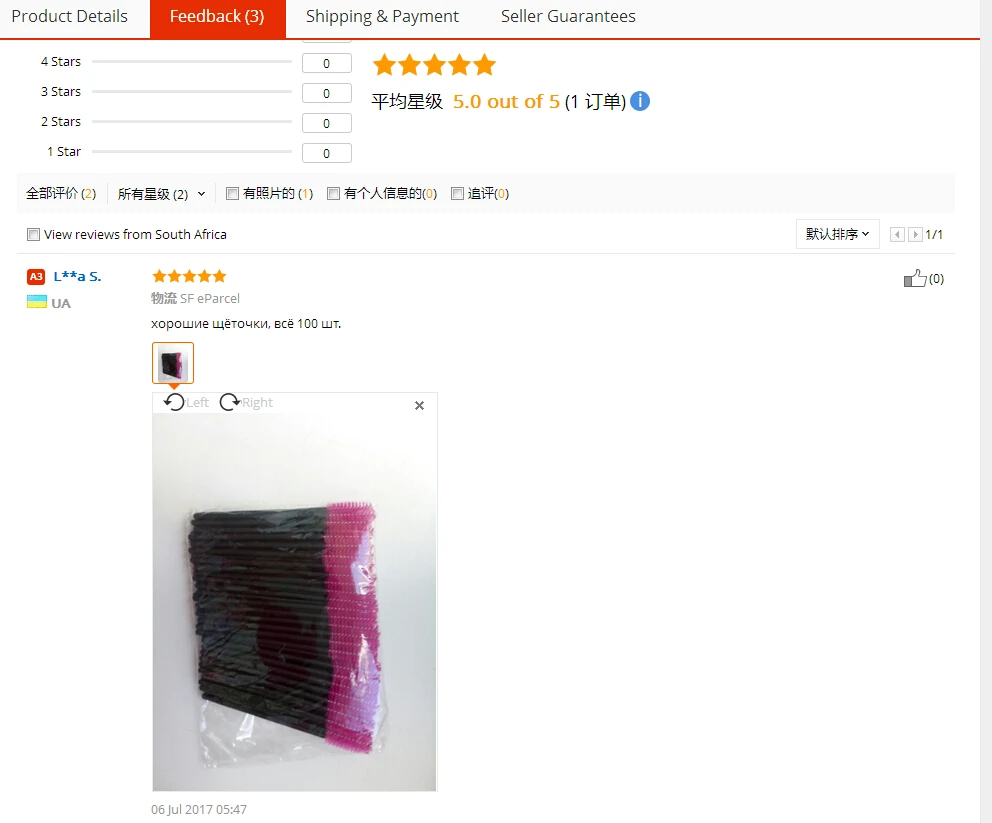Open the Seller Guarantees tab
The height and width of the screenshot is (823, 992).
568,16
